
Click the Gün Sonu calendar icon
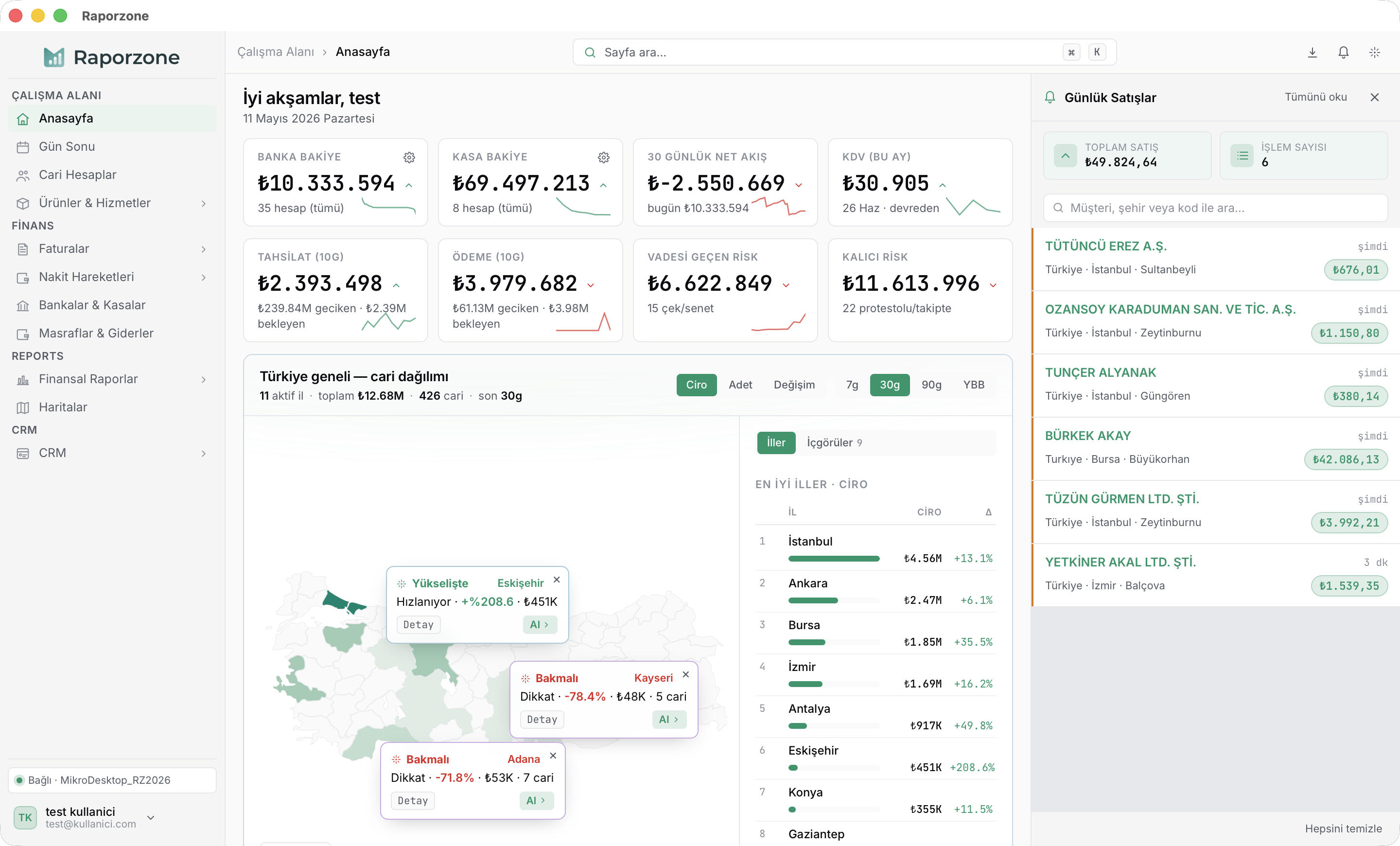click(23, 147)
